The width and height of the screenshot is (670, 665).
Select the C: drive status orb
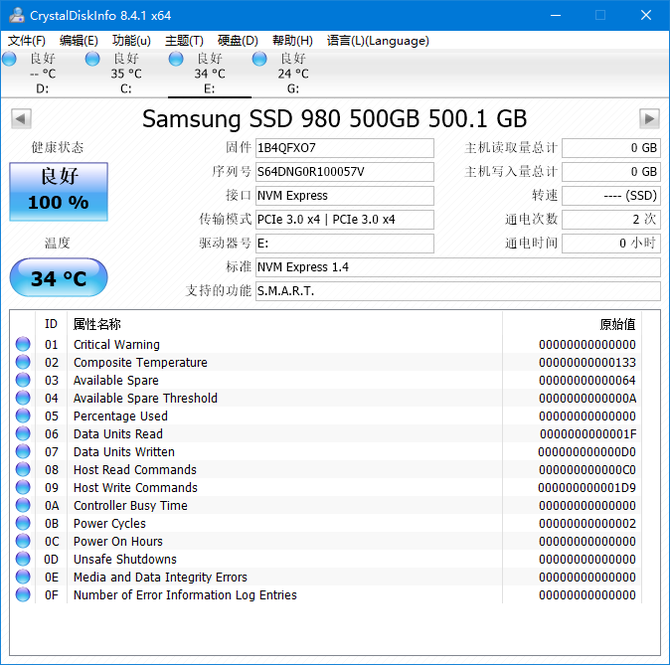click(93, 59)
